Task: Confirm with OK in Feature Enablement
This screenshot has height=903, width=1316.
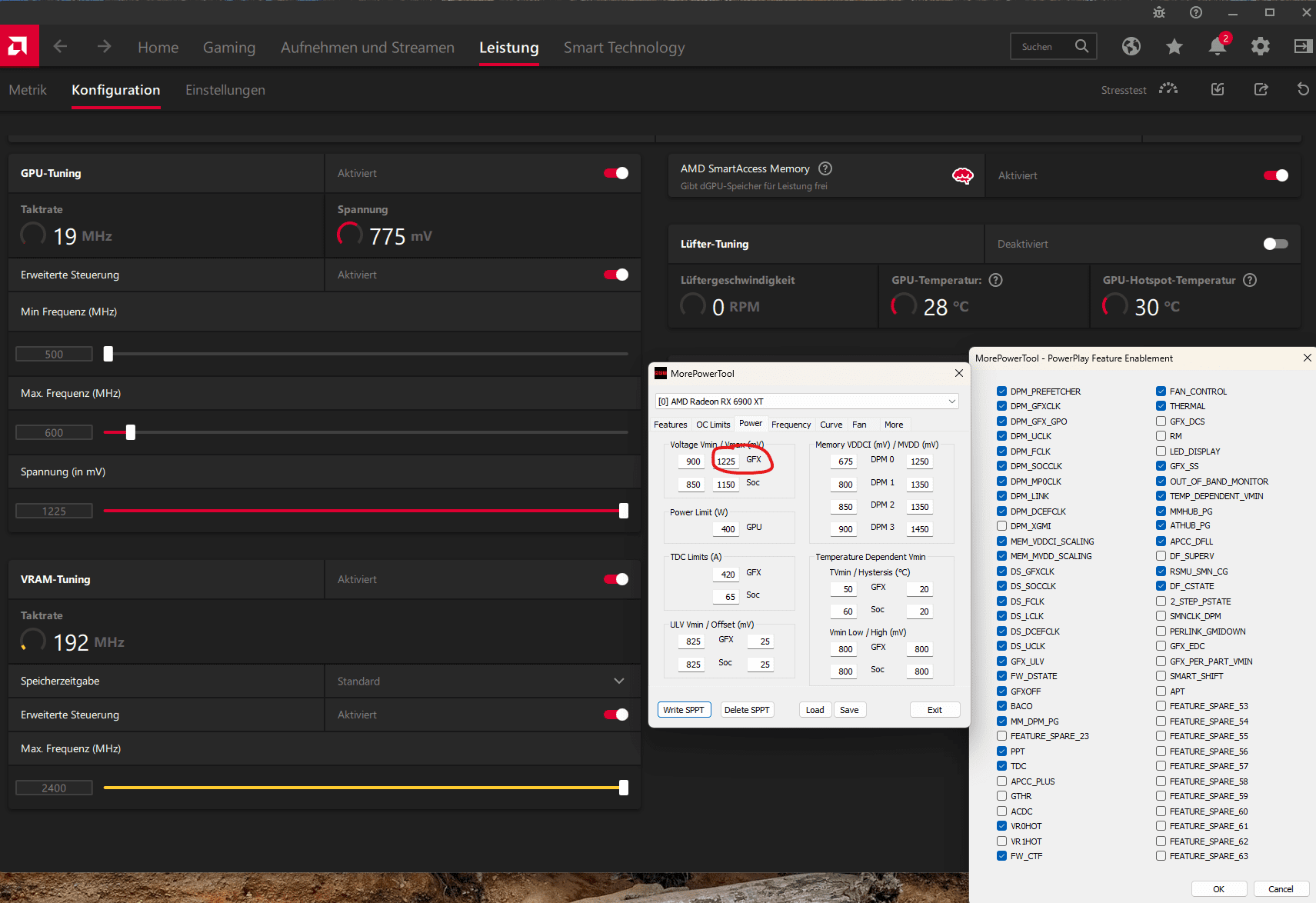Action: click(x=1219, y=889)
